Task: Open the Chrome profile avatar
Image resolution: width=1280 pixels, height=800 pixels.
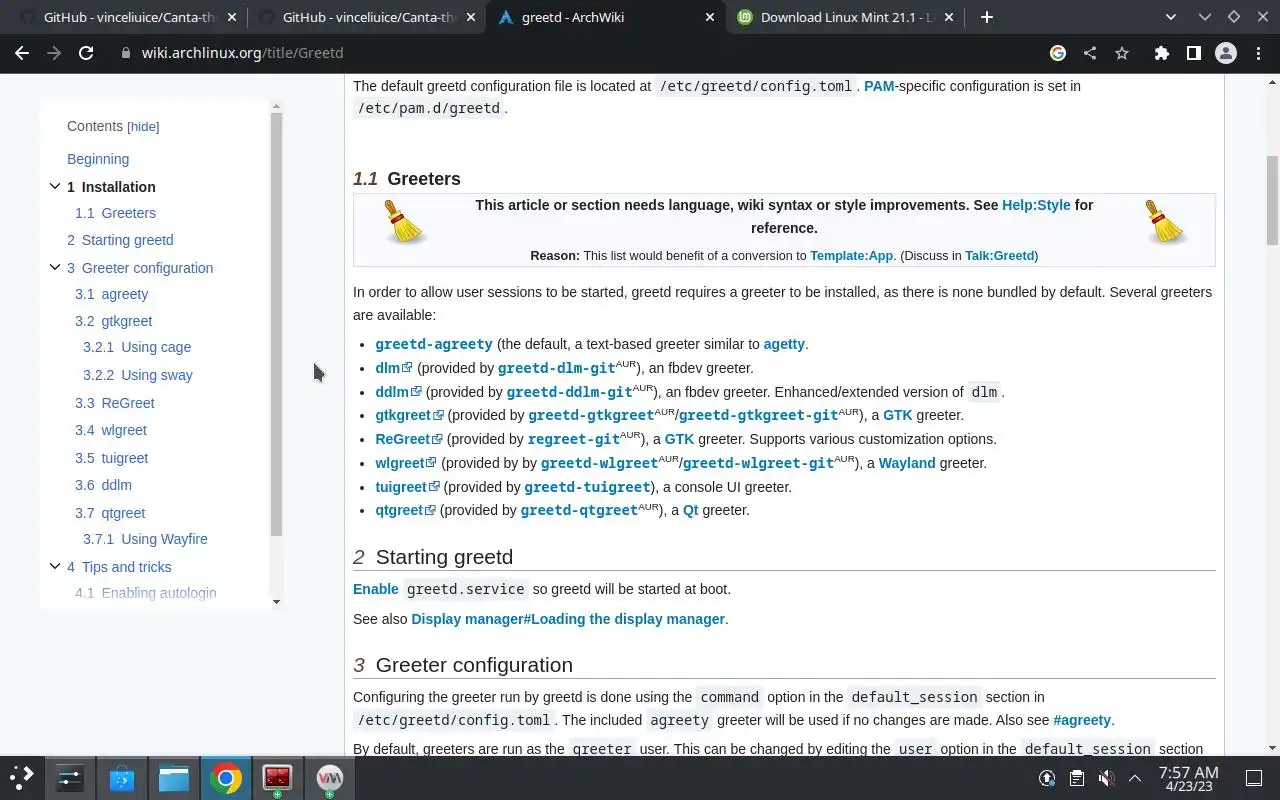Action: point(1225,53)
